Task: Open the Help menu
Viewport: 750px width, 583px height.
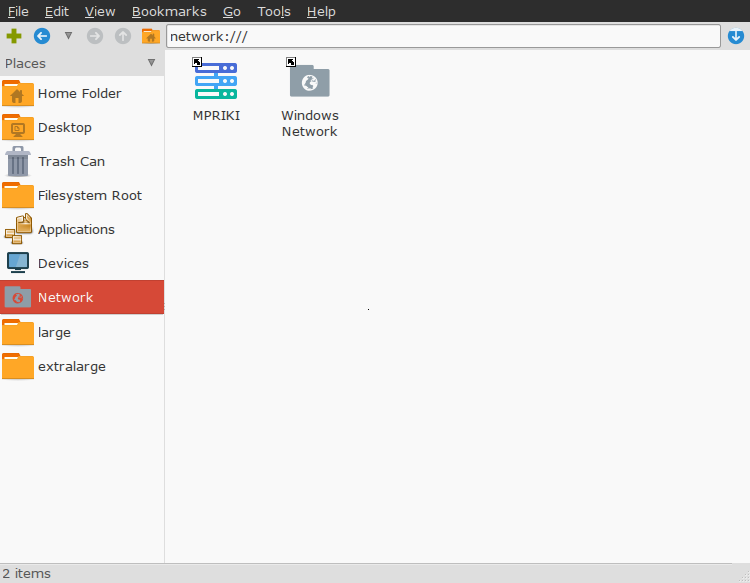Action: (x=321, y=11)
